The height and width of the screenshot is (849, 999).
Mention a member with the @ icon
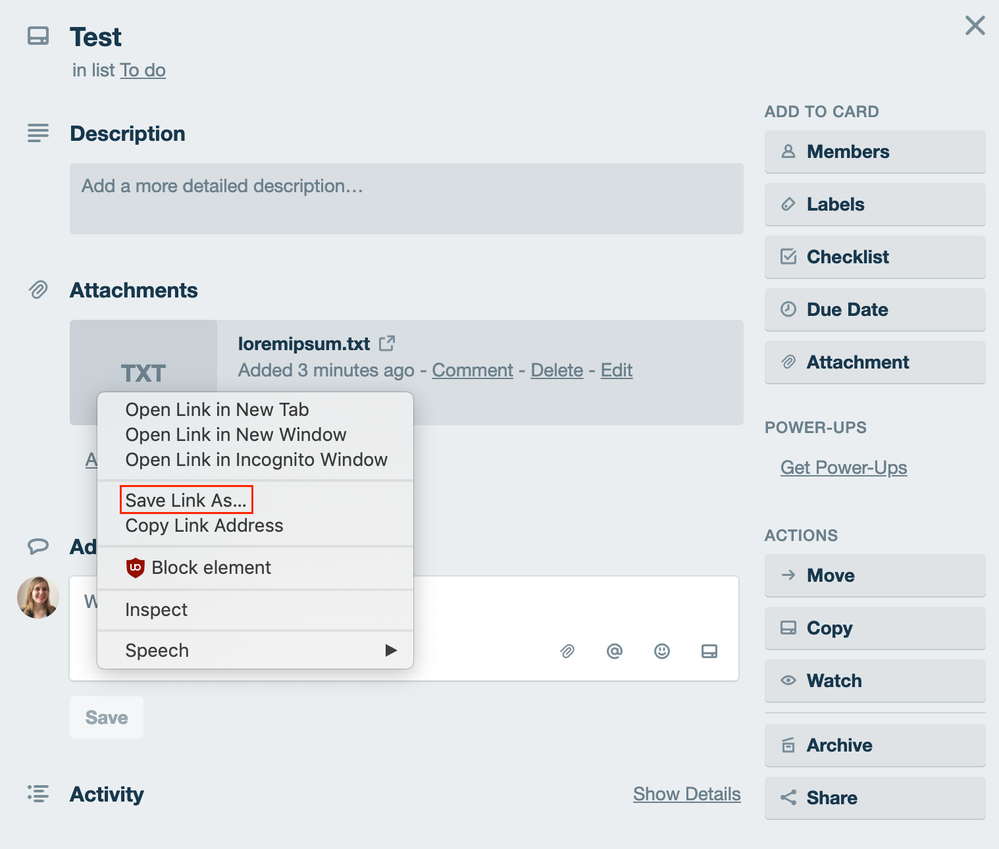coord(614,651)
